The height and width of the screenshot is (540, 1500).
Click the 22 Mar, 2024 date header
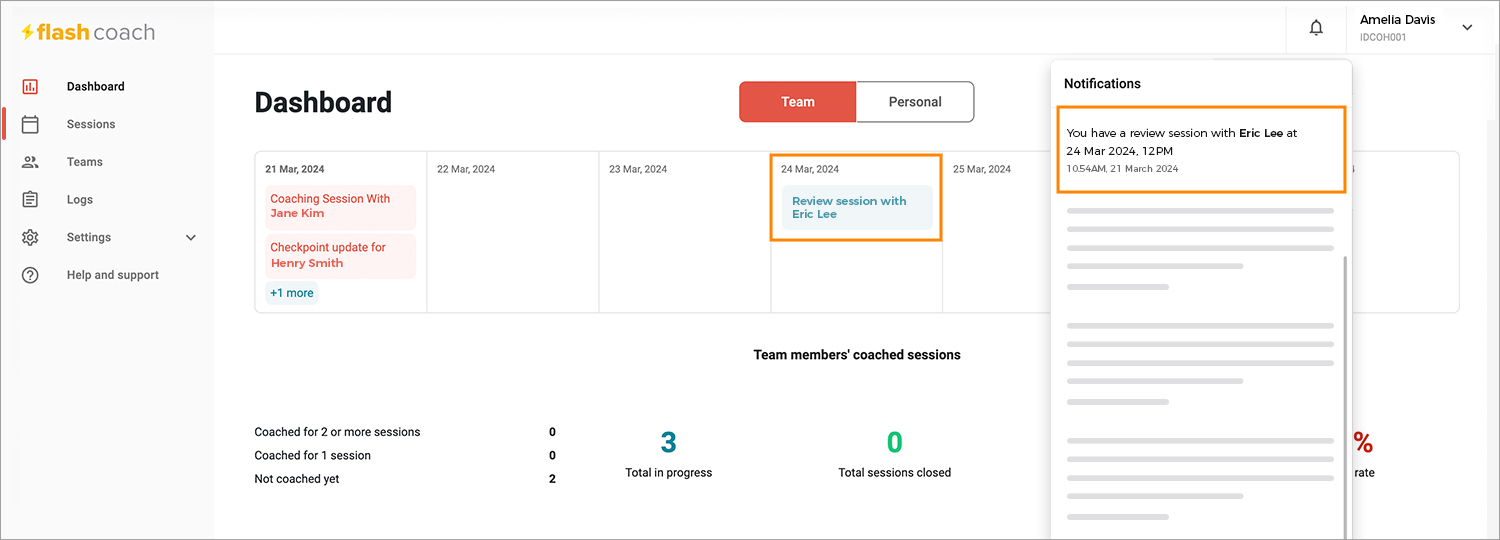coord(466,169)
